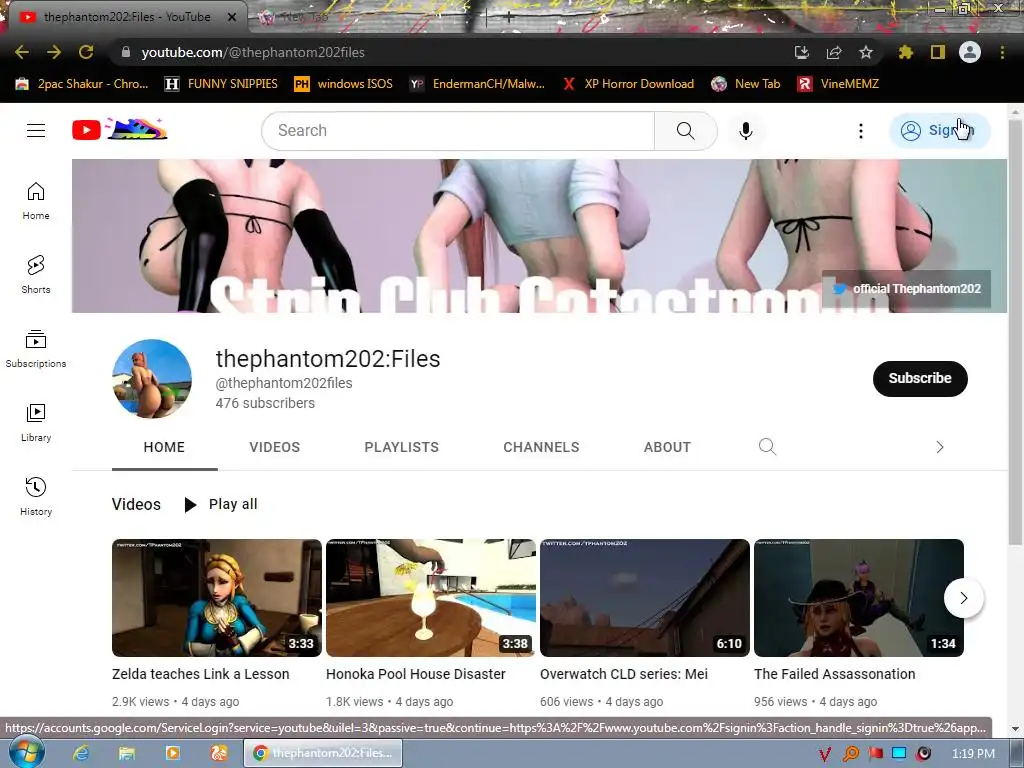Open the New Tab bookmark in bookmarks bar

click(x=746, y=84)
